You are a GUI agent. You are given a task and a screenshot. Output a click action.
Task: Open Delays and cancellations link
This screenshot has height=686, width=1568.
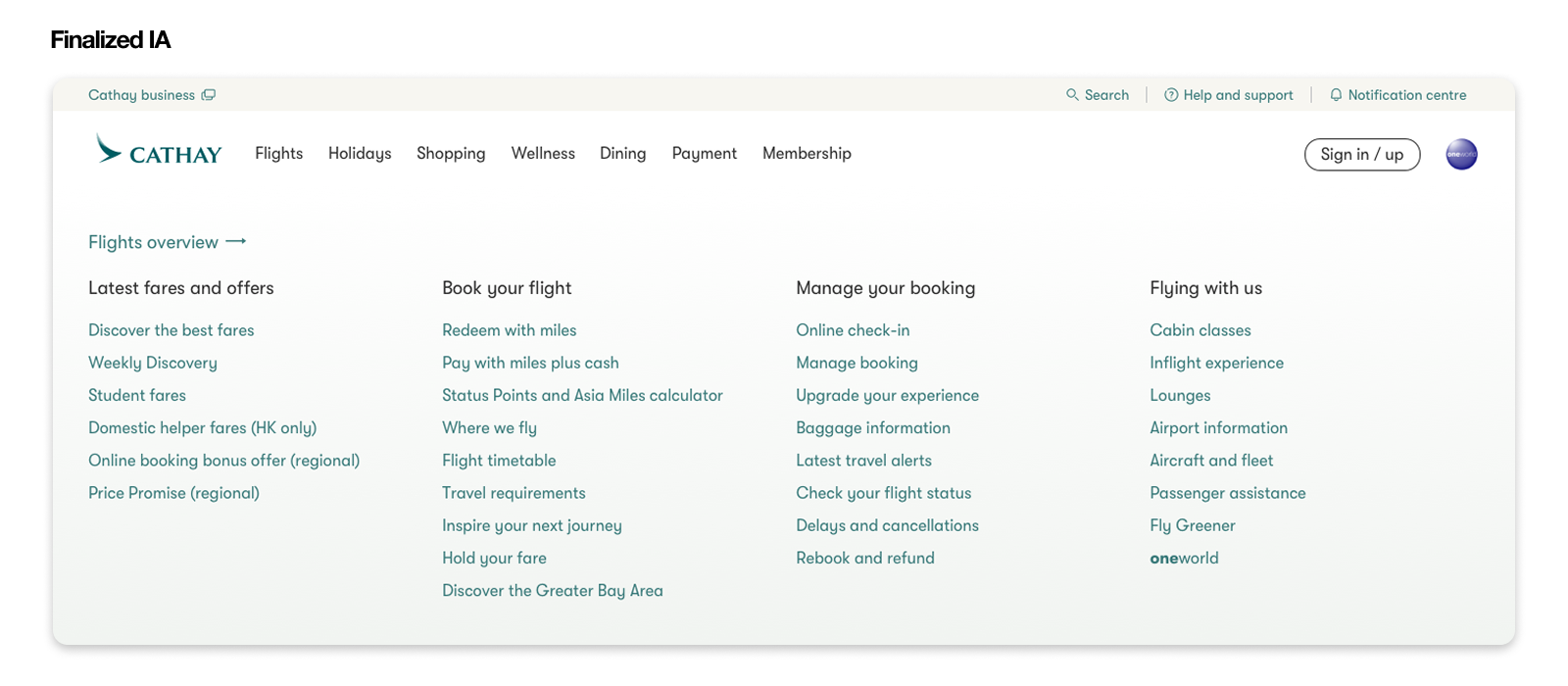point(888,525)
